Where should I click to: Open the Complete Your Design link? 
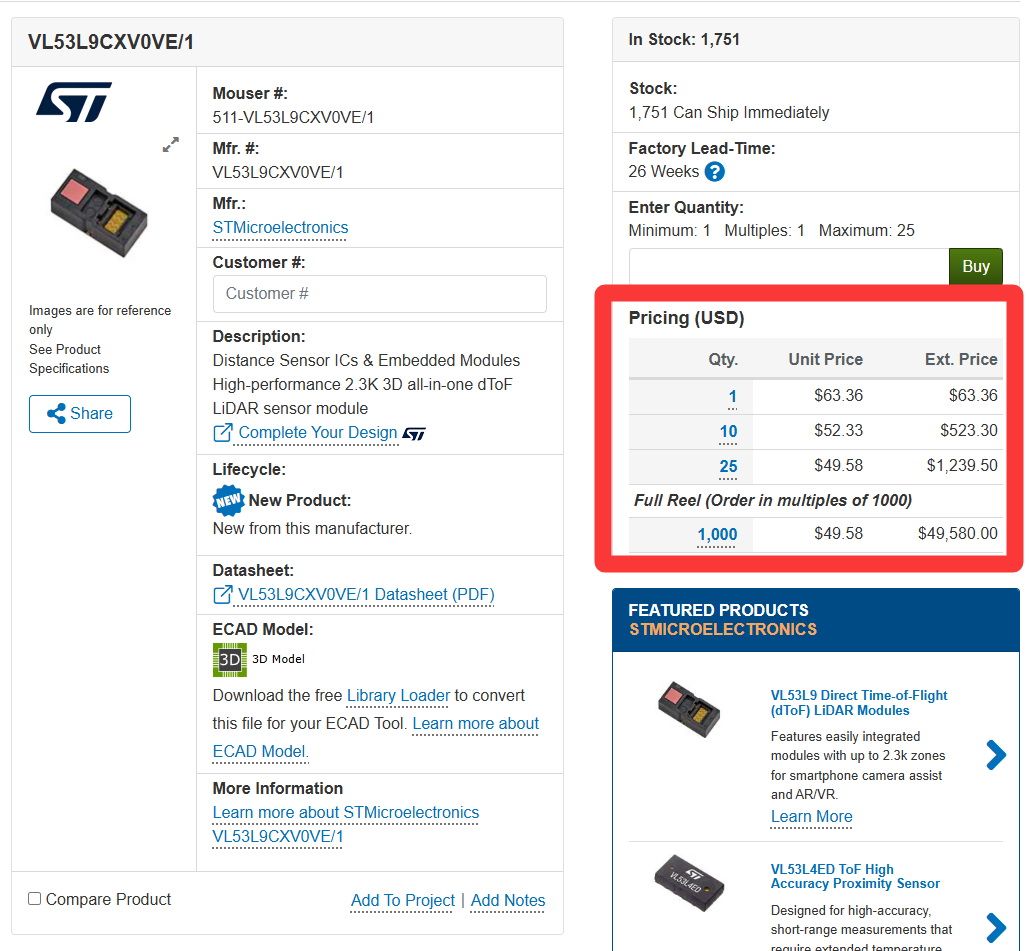click(x=318, y=433)
